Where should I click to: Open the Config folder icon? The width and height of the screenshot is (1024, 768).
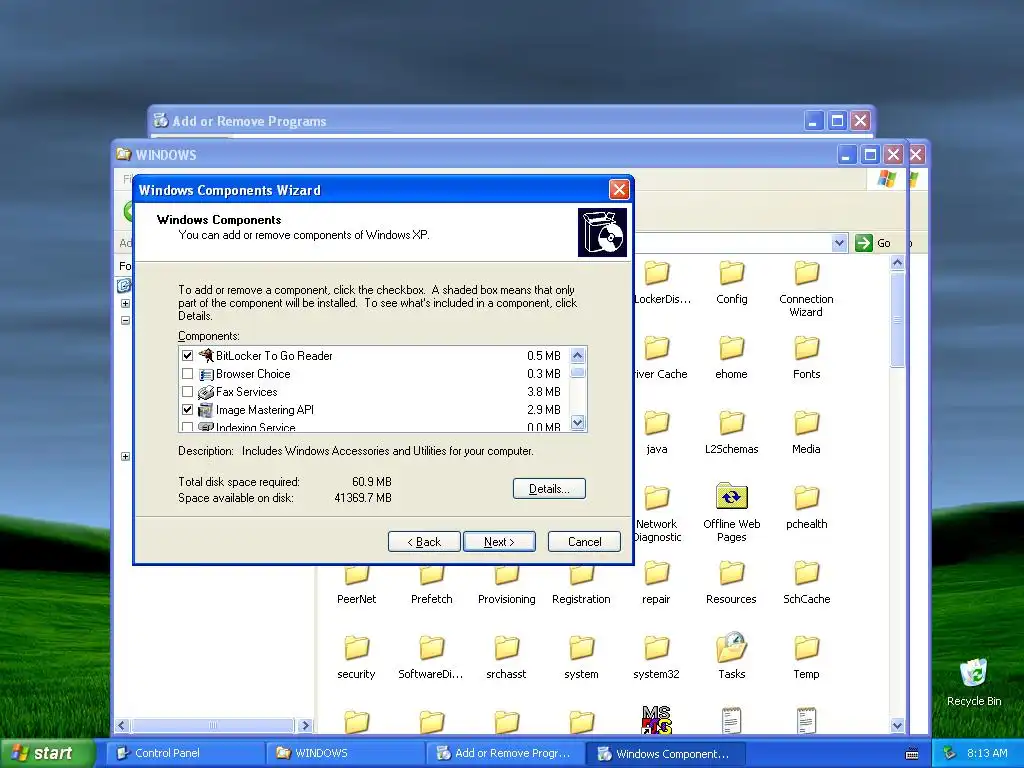(x=731, y=274)
